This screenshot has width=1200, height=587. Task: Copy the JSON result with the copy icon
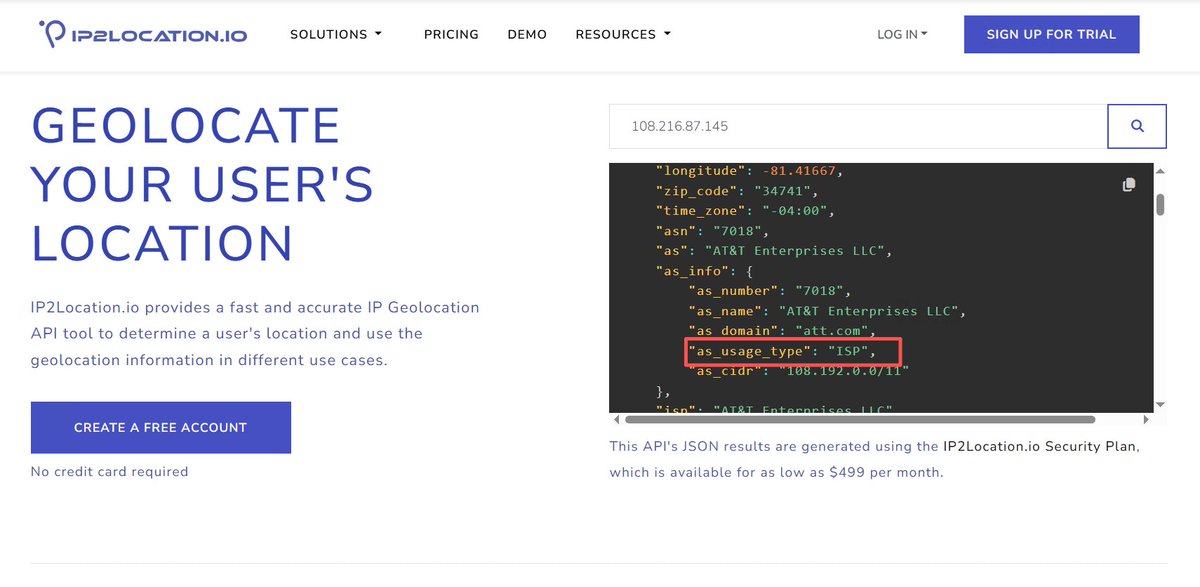(1129, 184)
